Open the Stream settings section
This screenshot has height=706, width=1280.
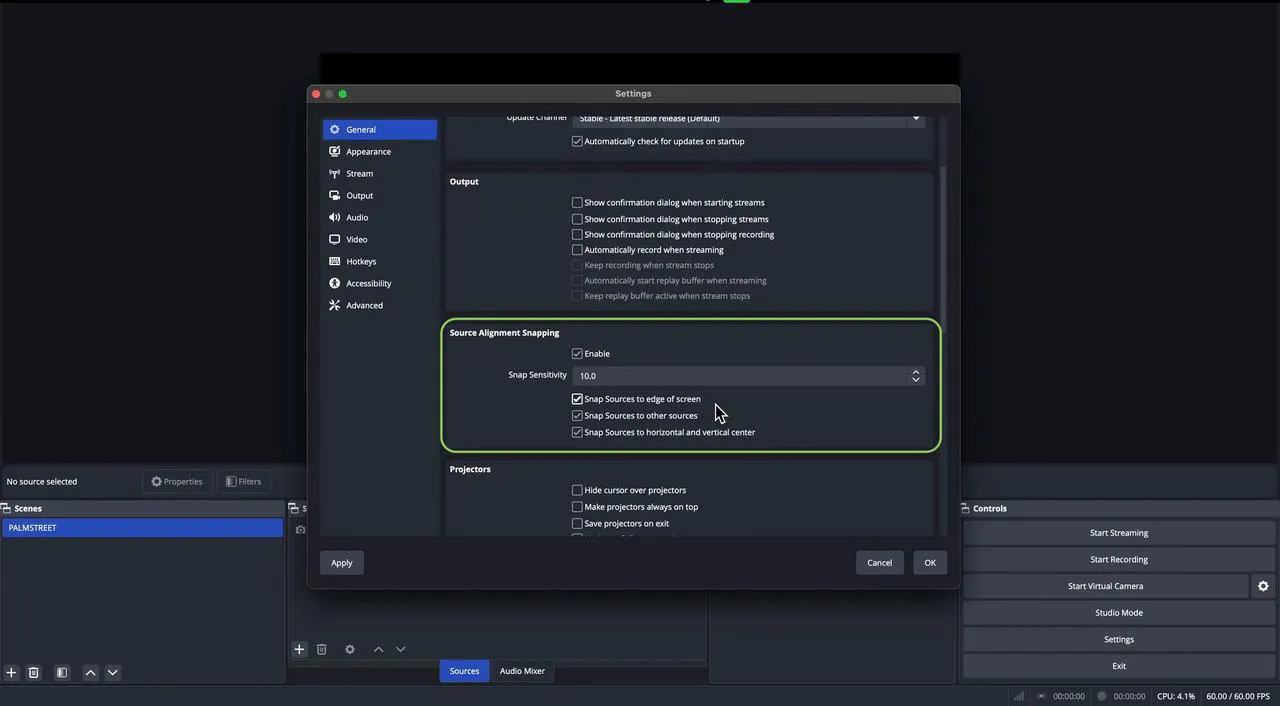(359, 174)
